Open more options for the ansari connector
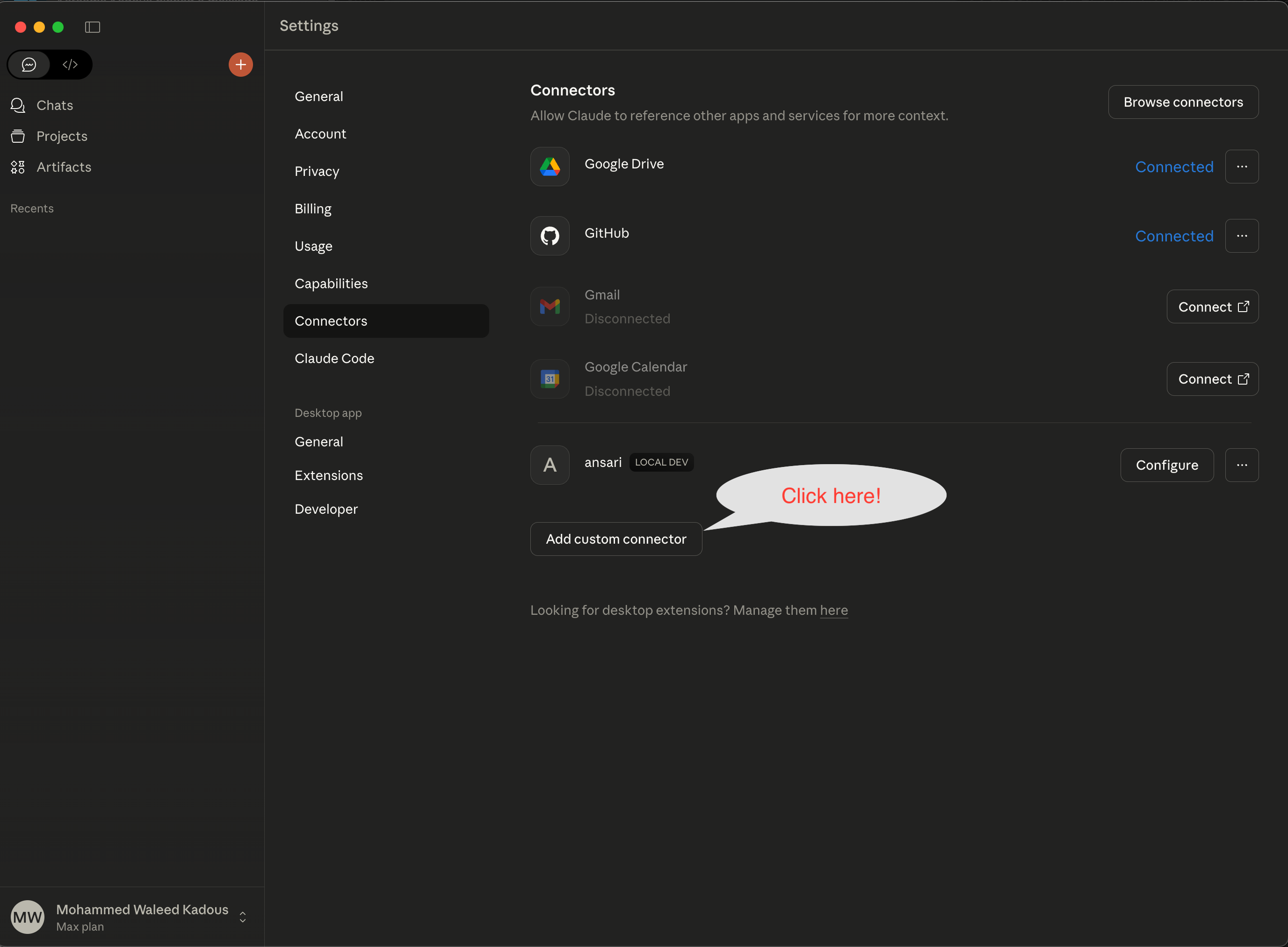Image resolution: width=1288 pixels, height=947 pixels. (x=1242, y=465)
